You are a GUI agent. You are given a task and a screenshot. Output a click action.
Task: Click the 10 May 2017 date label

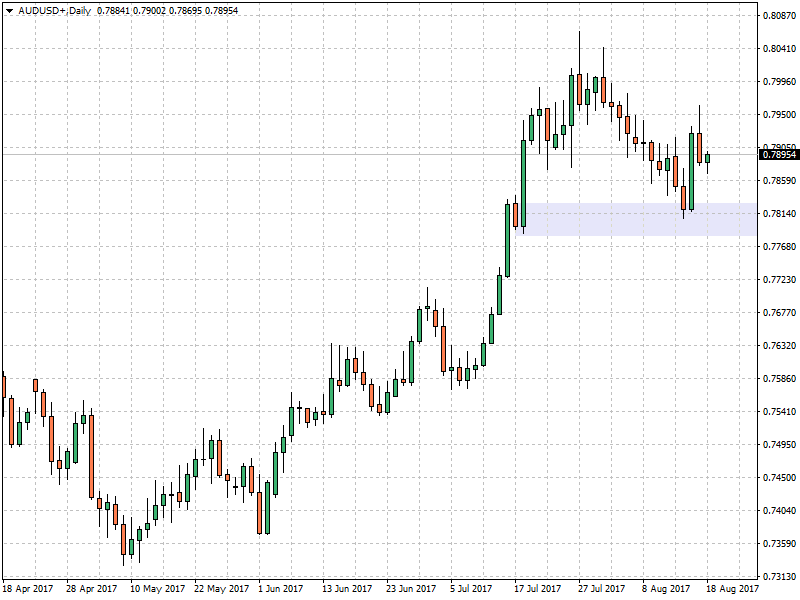click(158, 590)
